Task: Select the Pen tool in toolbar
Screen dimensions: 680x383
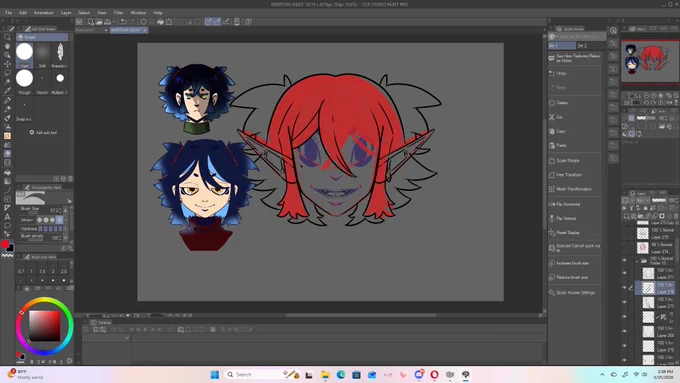Action: coord(7,100)
